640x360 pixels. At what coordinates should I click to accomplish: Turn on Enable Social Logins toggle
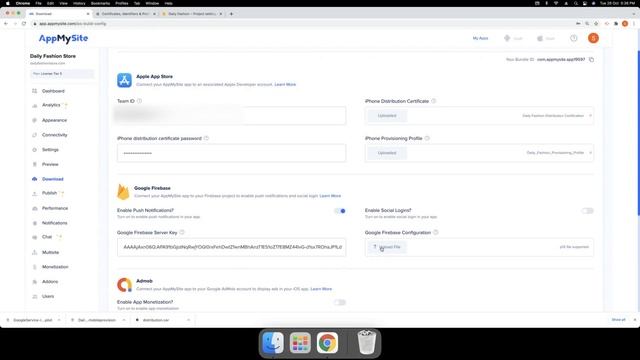[x=587, y=211]
